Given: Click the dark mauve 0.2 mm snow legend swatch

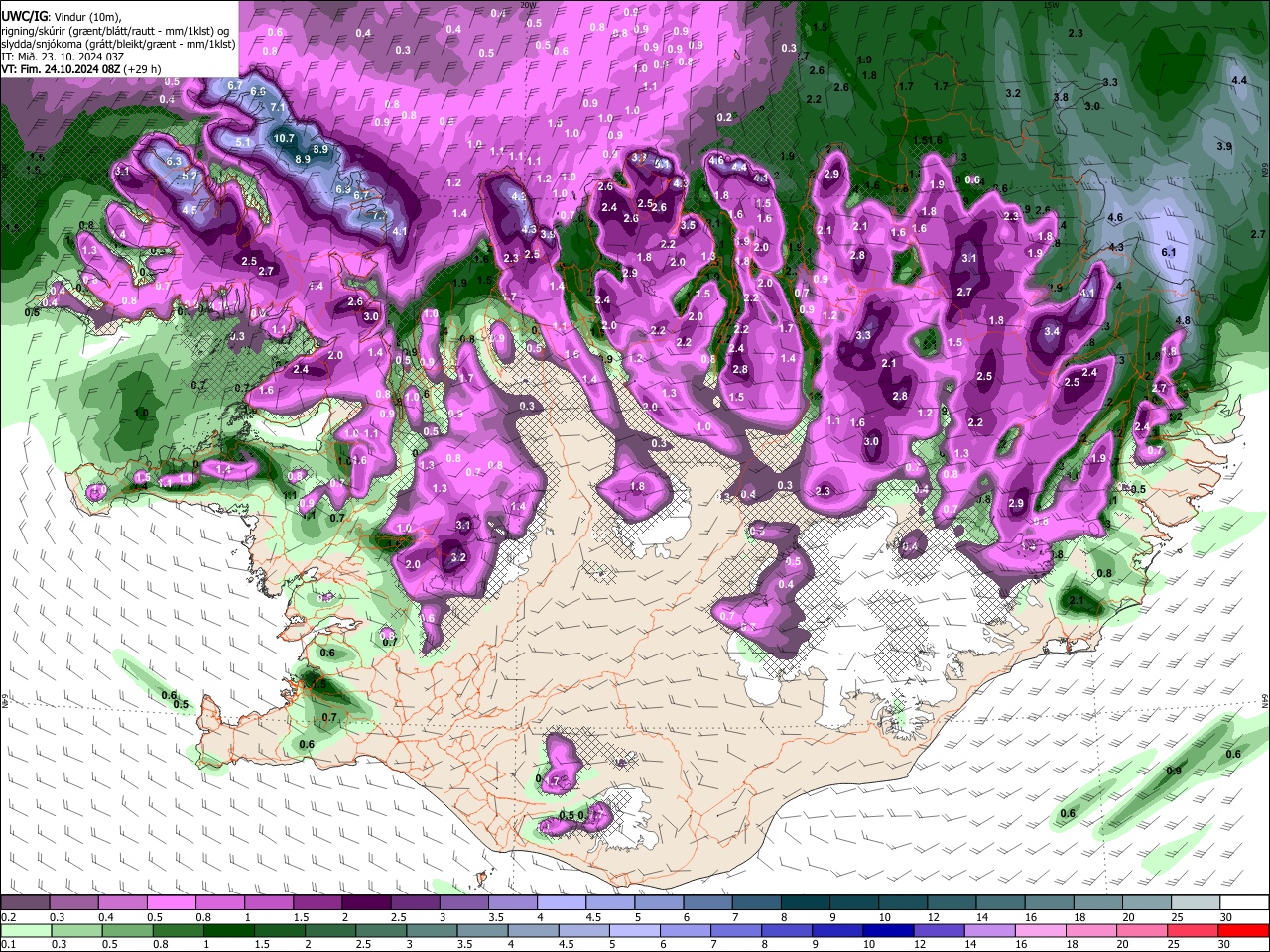Looking at the screenshot, I should coord(26,902).
